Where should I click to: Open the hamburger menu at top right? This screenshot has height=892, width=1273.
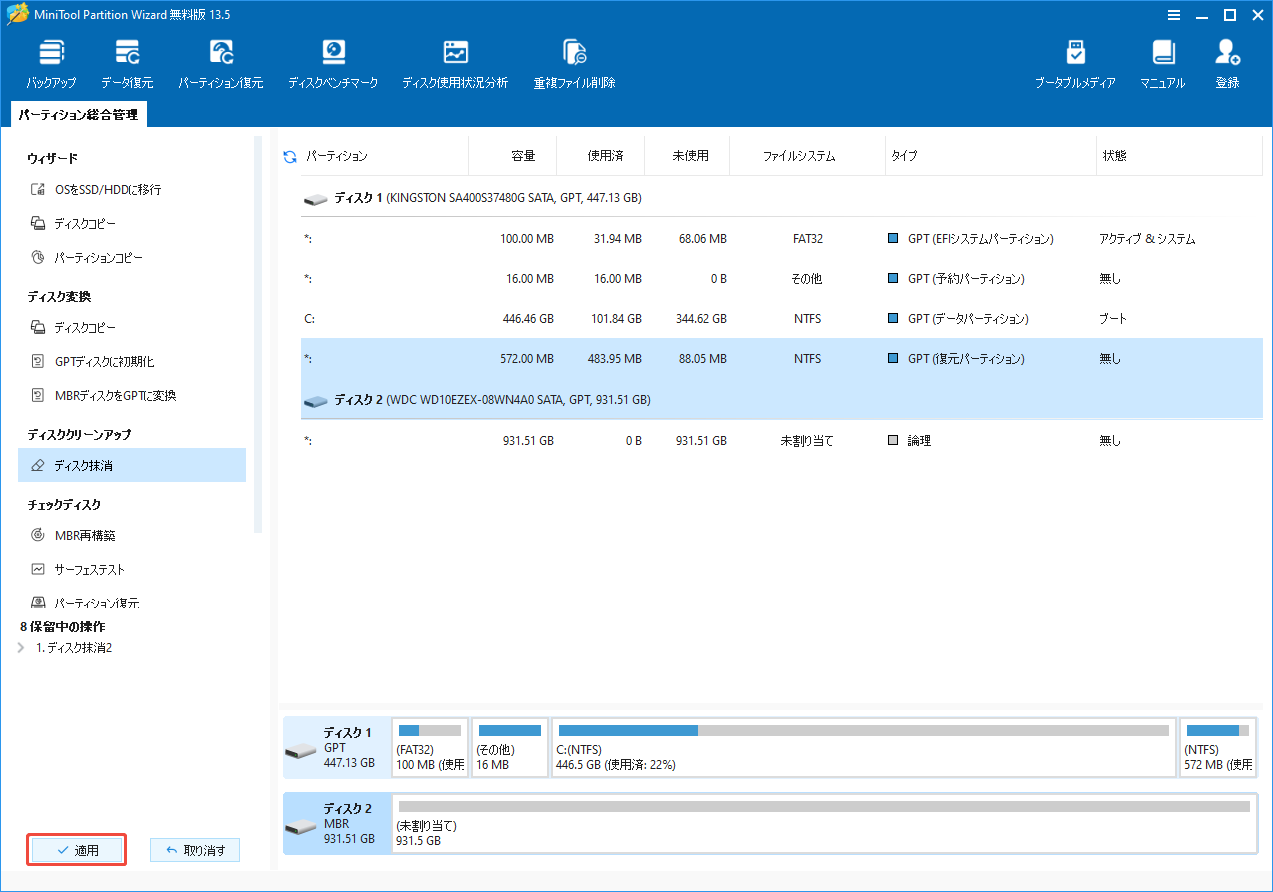click(1172, 15)
